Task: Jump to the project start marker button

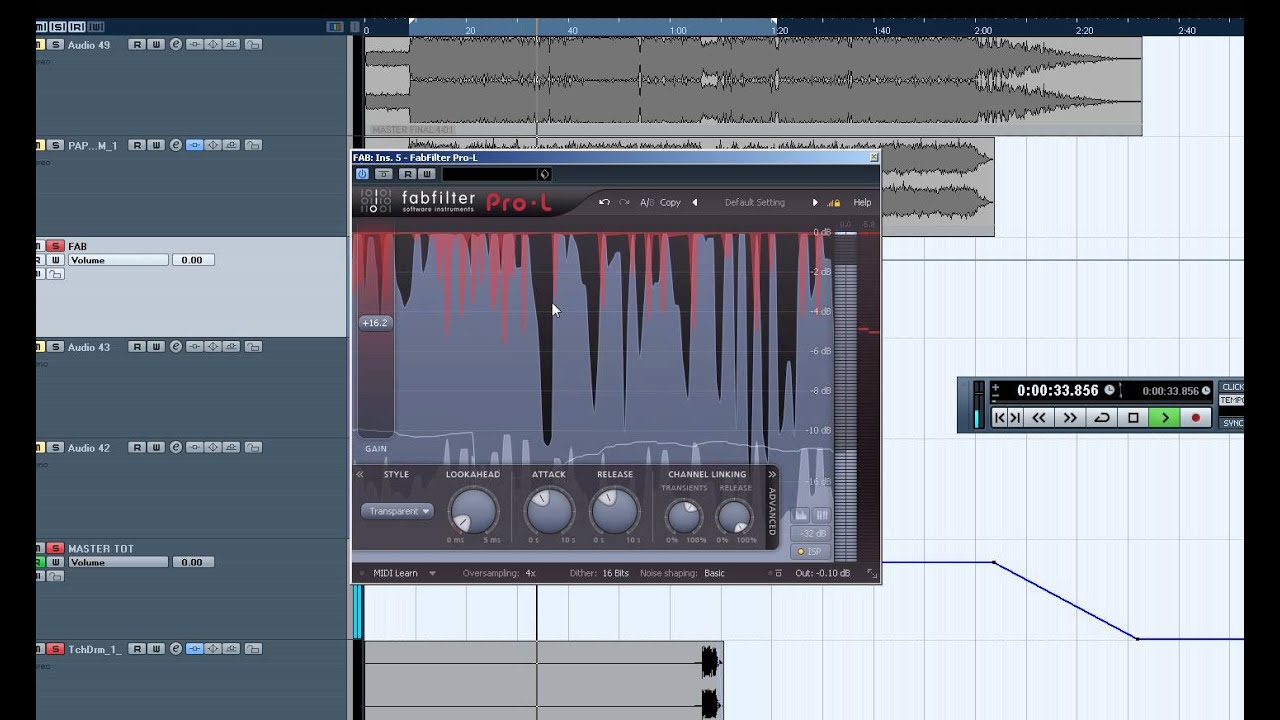Action: (x=999, y=418)
